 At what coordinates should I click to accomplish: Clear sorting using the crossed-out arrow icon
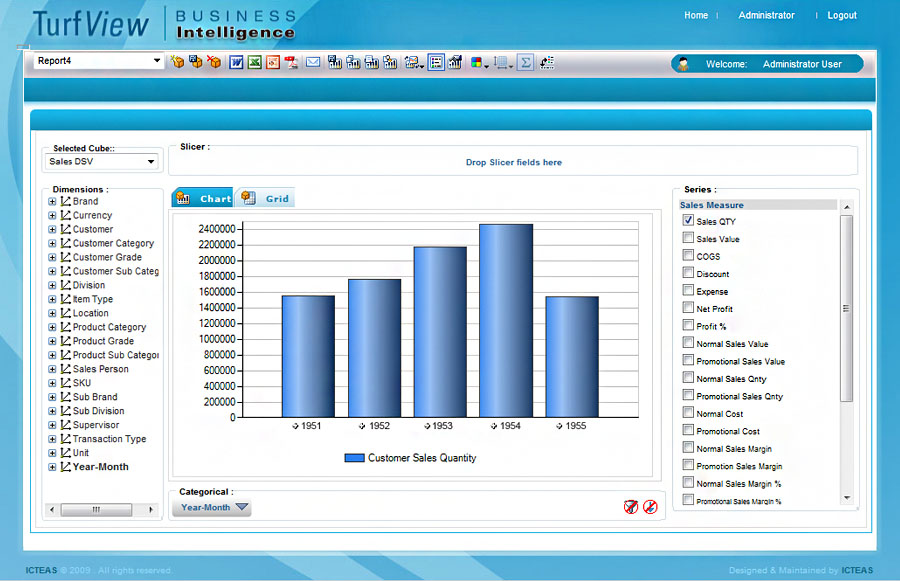tap(650, 507)
